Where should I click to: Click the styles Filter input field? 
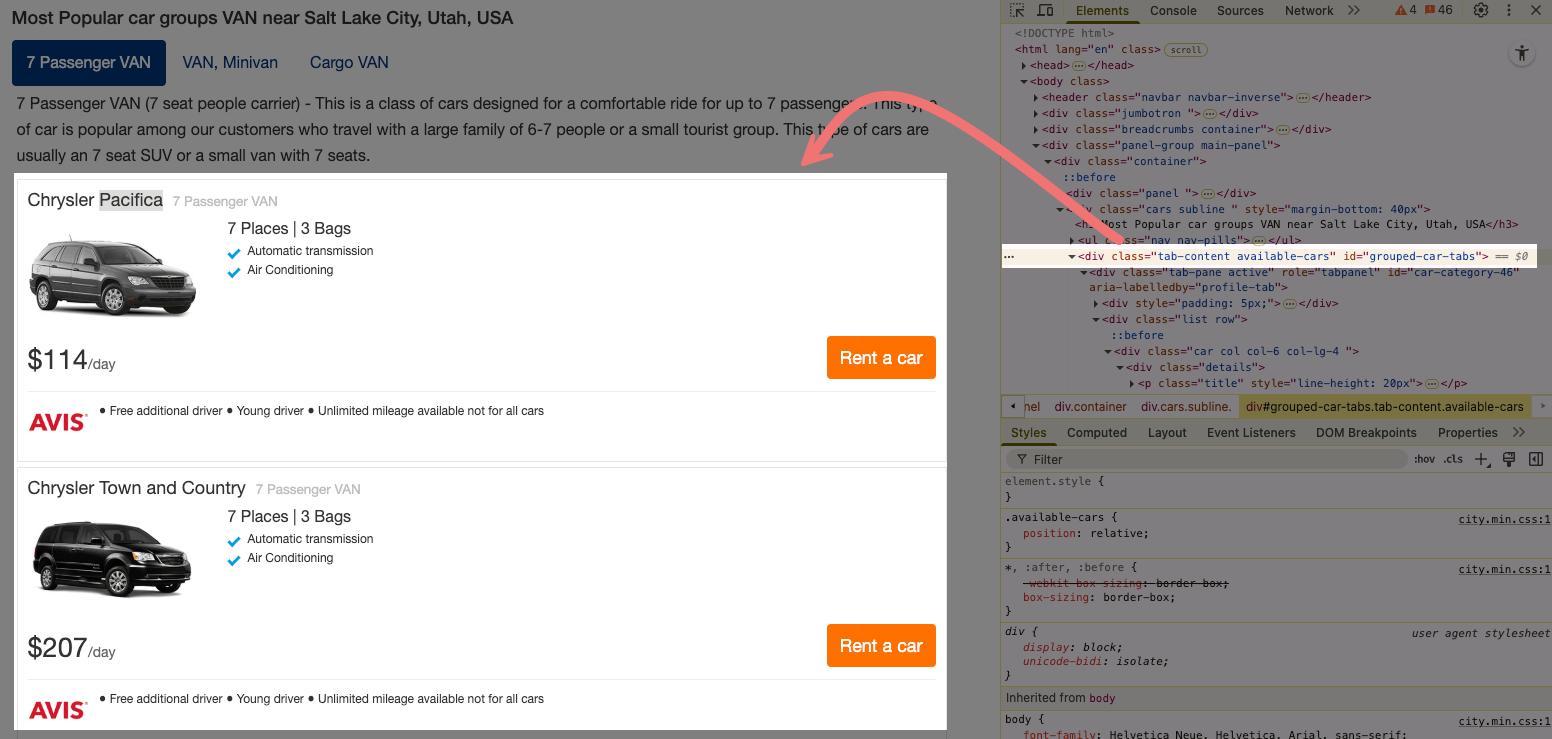coord(1210,460)
